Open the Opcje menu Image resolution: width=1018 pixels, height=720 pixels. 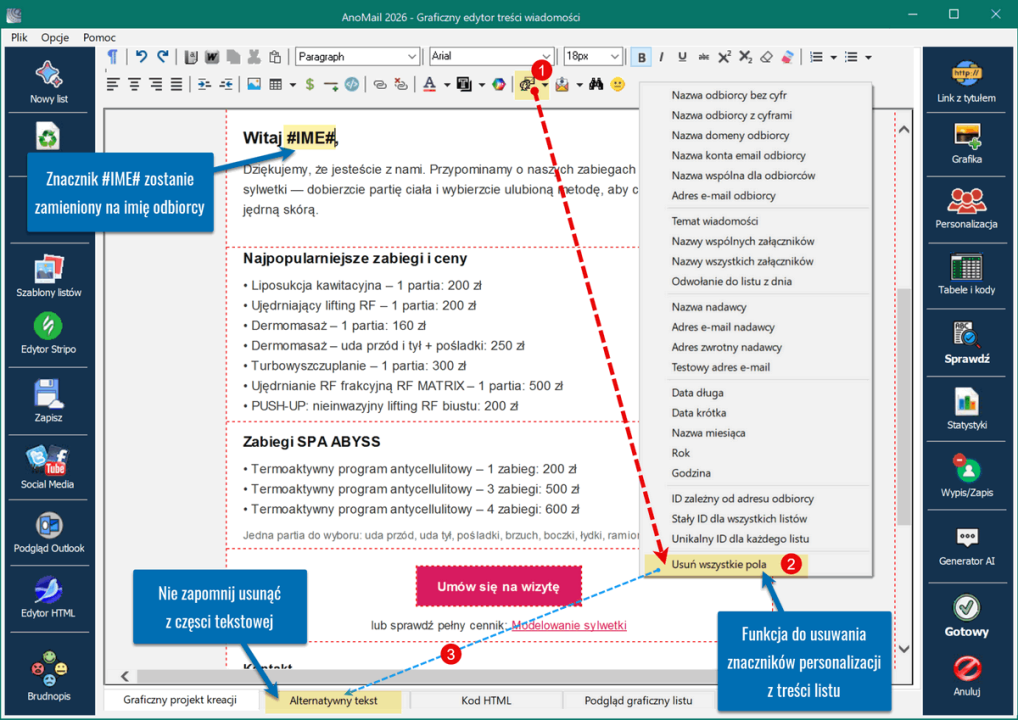[x=55, y=37]
